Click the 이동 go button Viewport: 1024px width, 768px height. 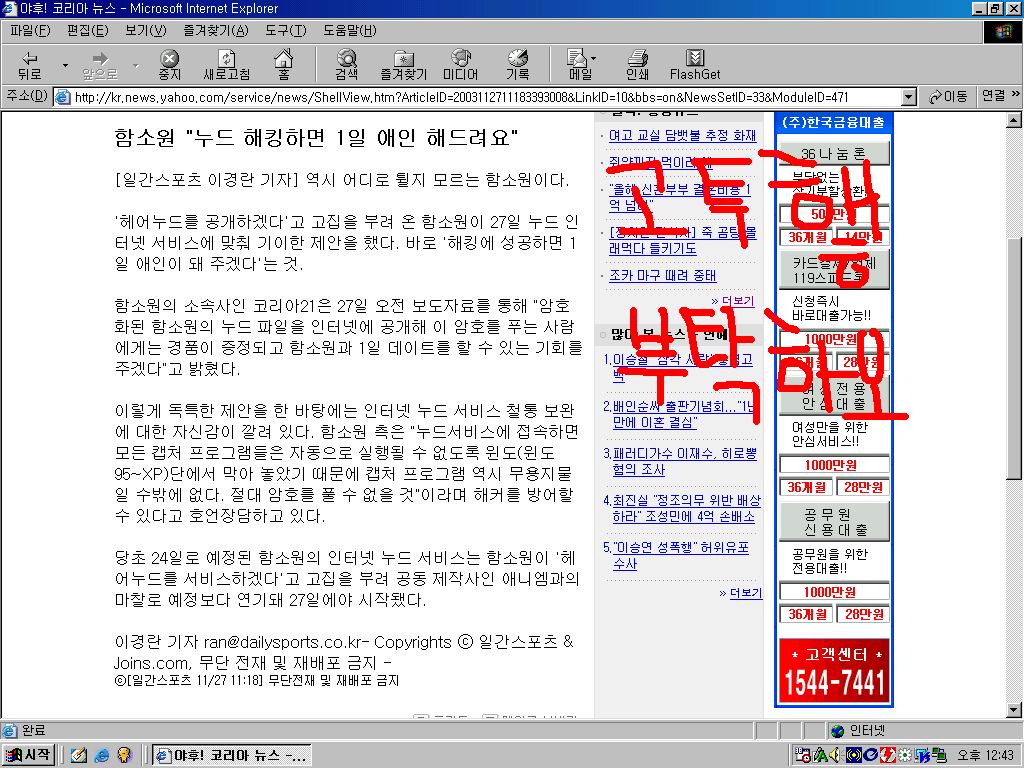click(x=948, y=97)
